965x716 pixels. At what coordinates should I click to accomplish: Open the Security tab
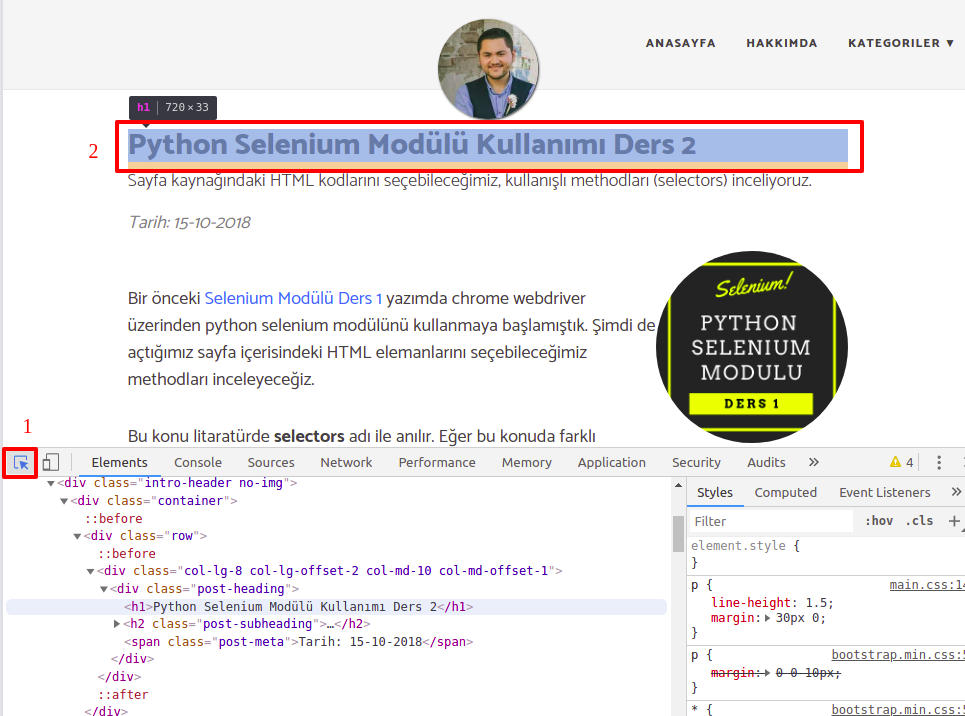point(696,462)
